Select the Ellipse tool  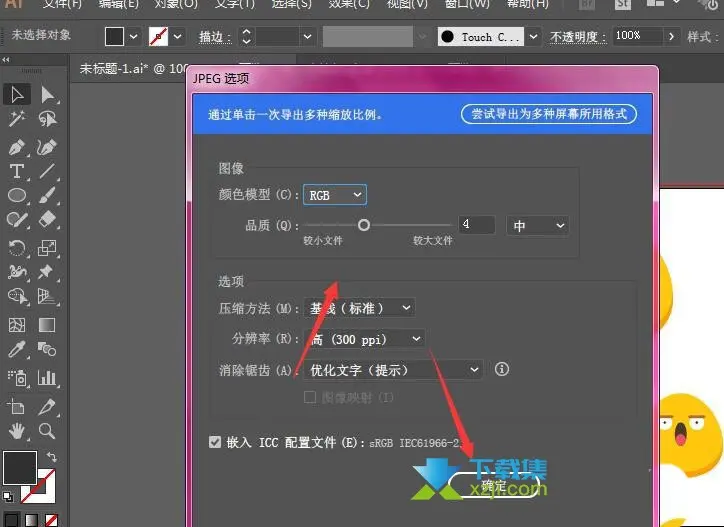[x=17, y=195]
